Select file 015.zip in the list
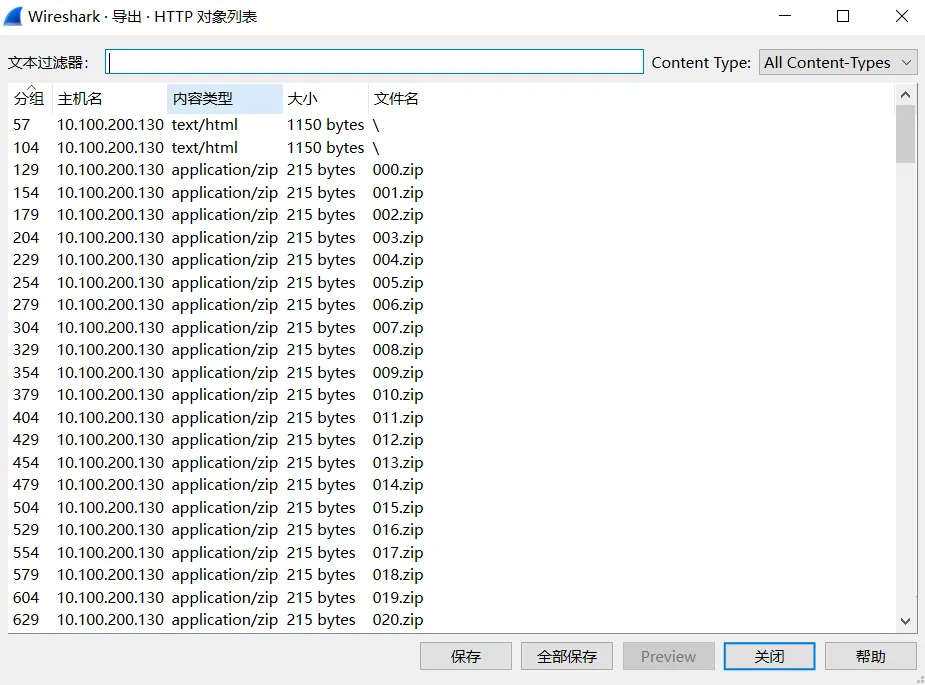Viewport: 925px width, 685px height. (398, 507)
